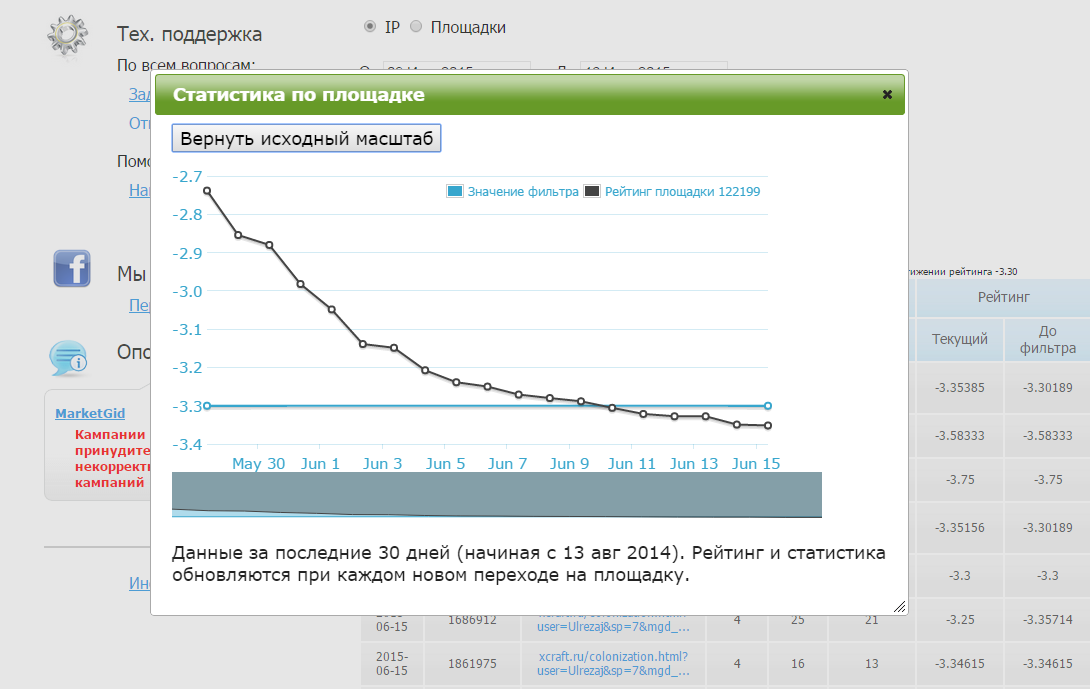Click the -3.0 y-axis label
The image size is (1090, 689).
tap(187, 291)
